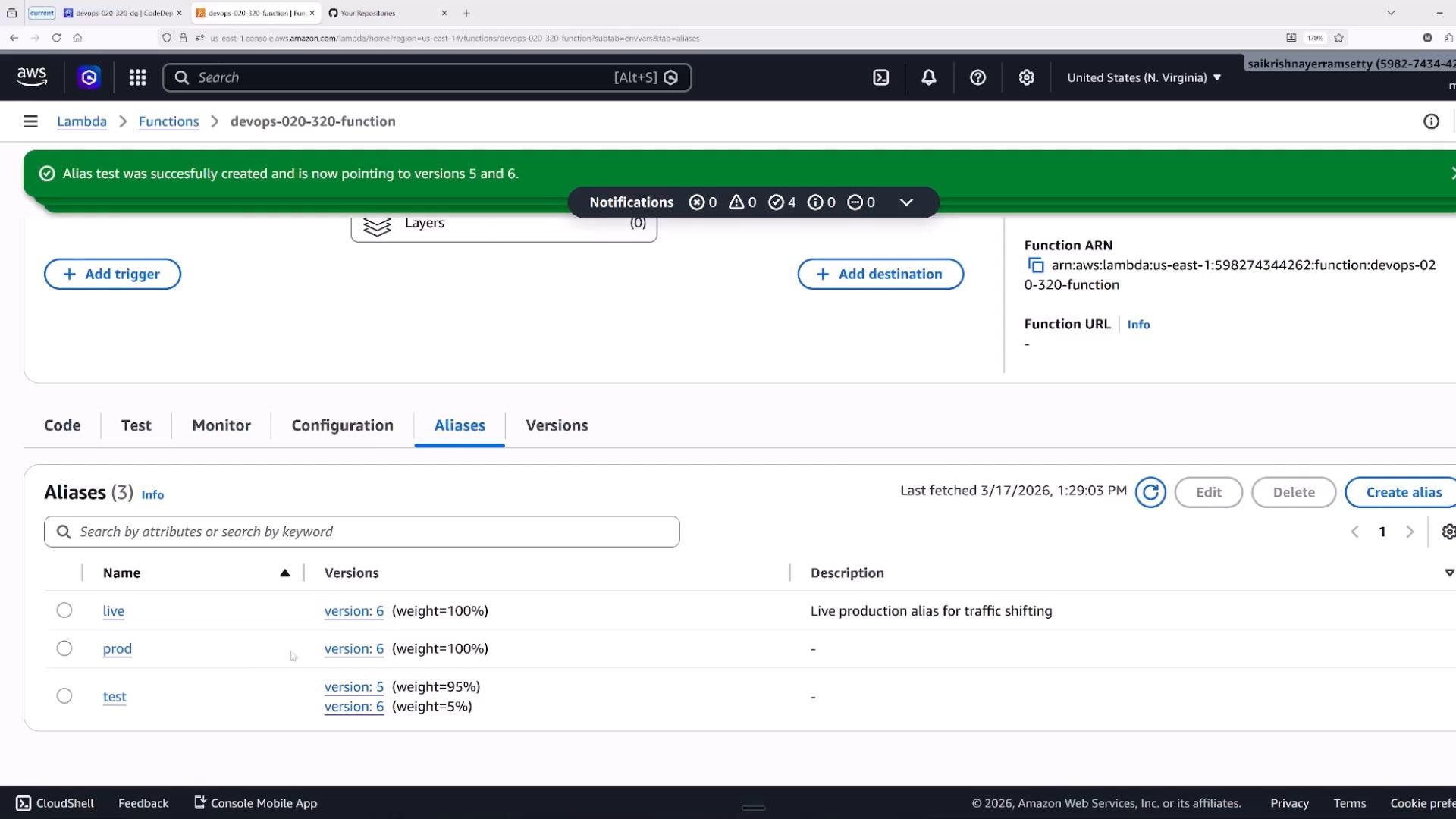Viewport: 1456px width, 819px height.
Task: Refresh the aliases list
Action: click(x=1150, y=492)
